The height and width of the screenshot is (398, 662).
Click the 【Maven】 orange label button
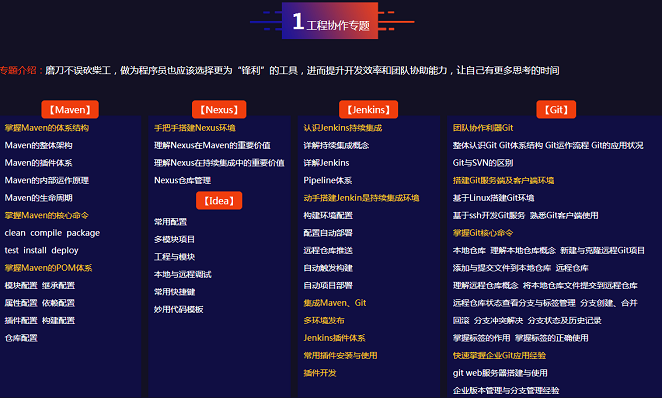point(70,110)
